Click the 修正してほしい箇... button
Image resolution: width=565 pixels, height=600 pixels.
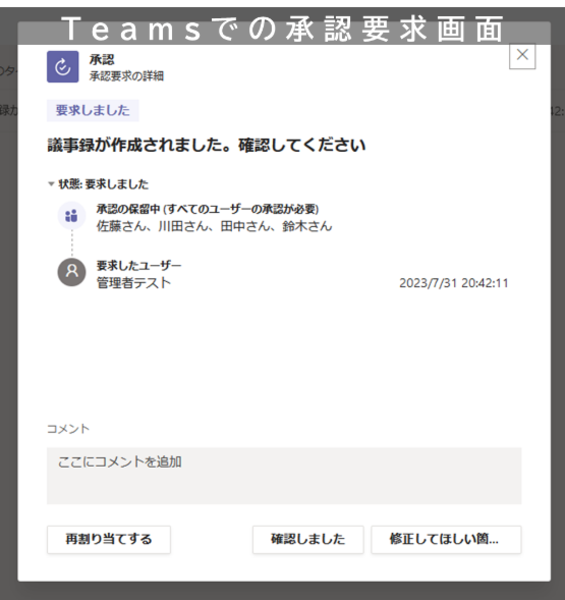(446, 540)
